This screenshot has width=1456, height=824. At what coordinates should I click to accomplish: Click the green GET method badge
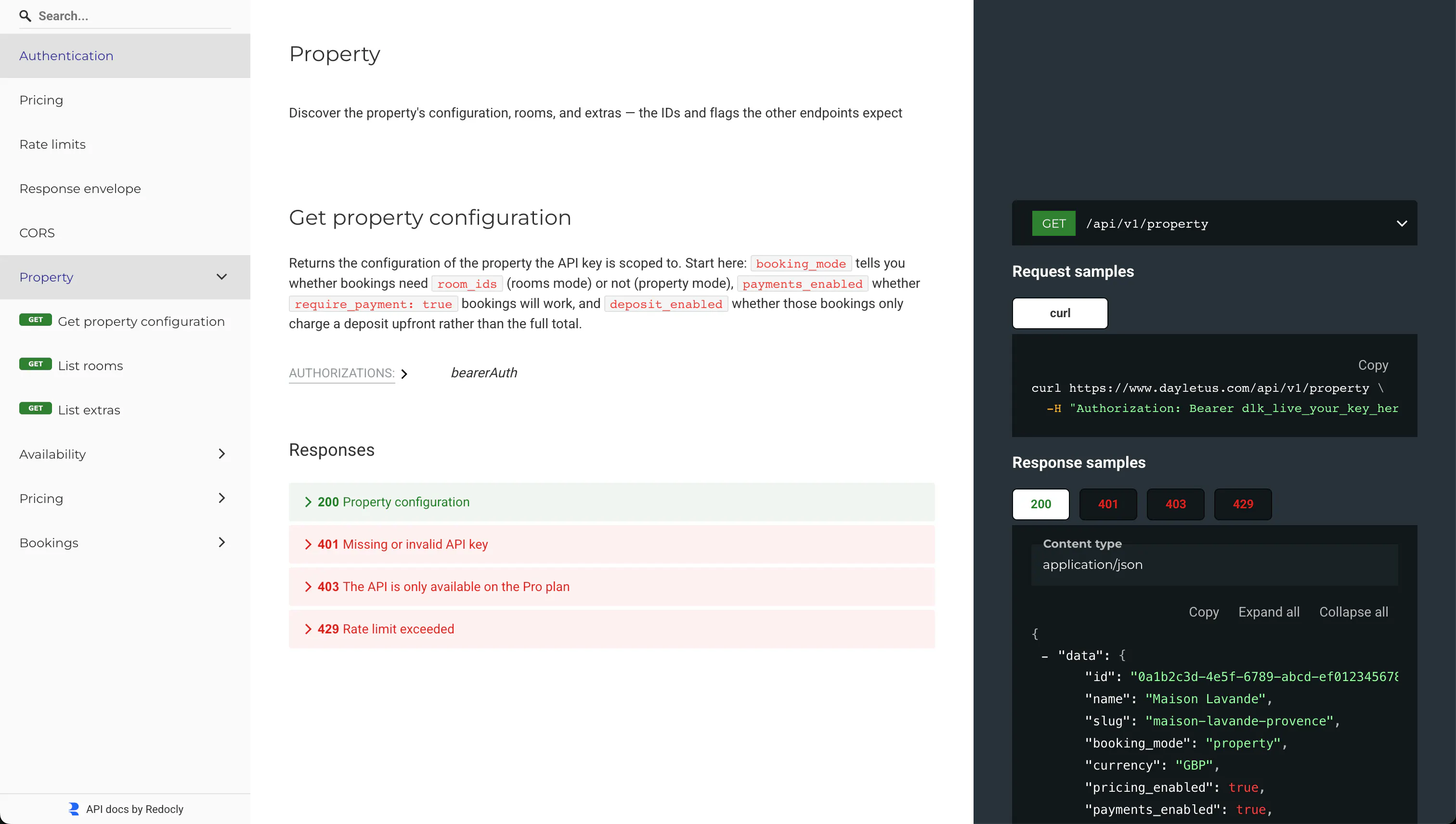coord(1053,223)
